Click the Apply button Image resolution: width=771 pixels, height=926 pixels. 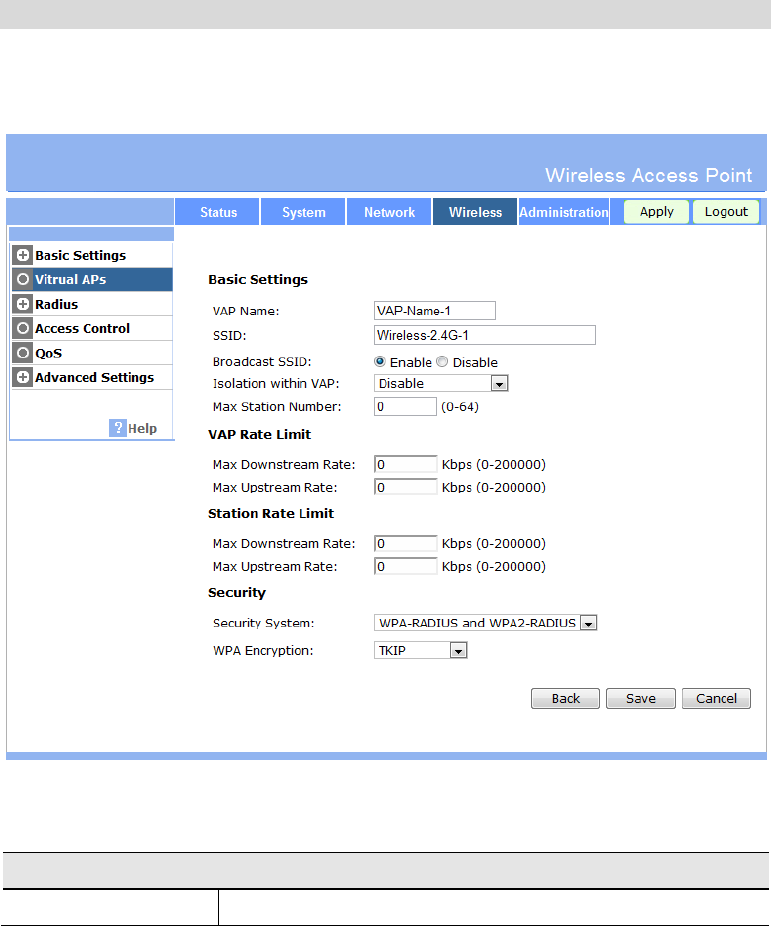pyautogui.click(x=656, y=211)
